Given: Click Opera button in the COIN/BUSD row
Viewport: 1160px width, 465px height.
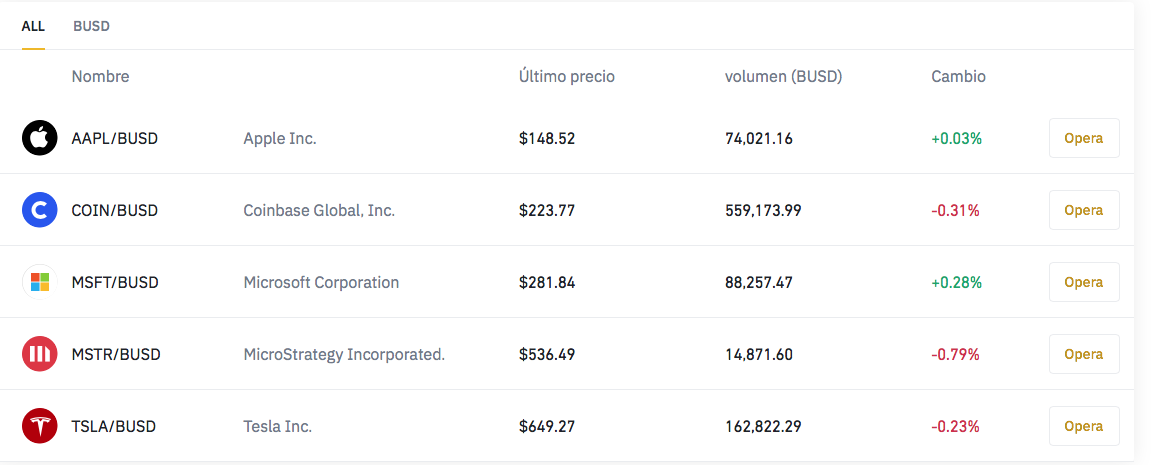Looking at the screenshot, I should click(x=1084, y=210).
